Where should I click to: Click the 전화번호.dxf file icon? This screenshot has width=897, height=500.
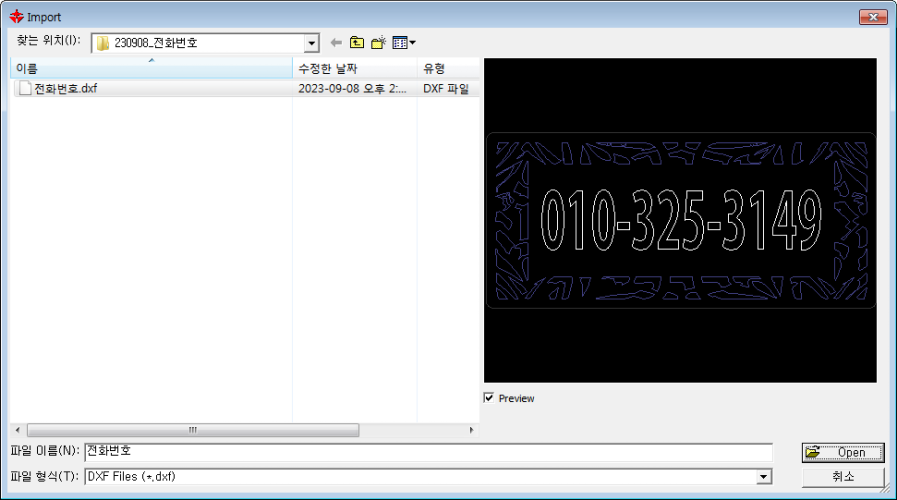[x=25, y=88]
